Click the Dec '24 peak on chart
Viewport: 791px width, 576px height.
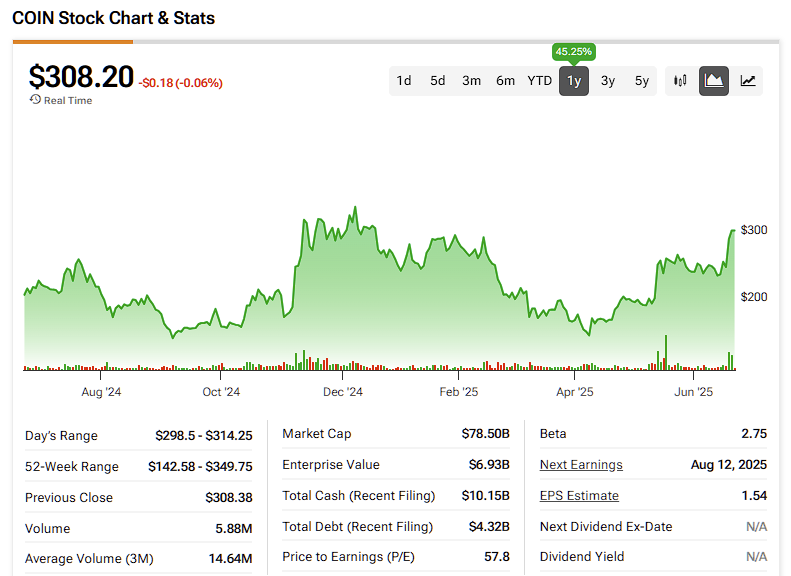point(355,210)
